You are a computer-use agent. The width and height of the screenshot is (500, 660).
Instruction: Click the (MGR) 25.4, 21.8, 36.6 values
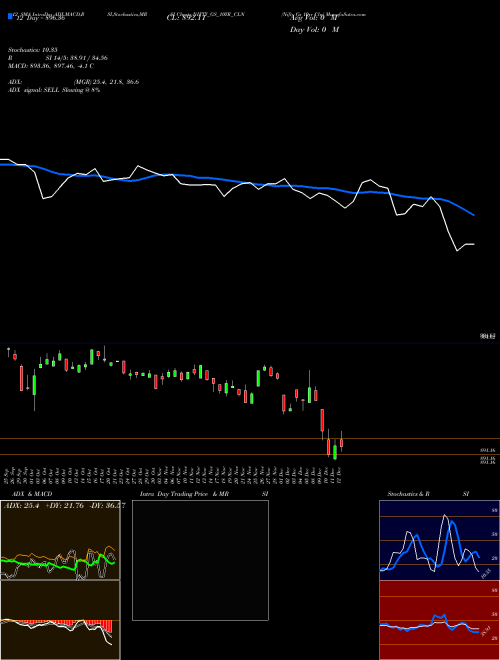click(106, 82)
